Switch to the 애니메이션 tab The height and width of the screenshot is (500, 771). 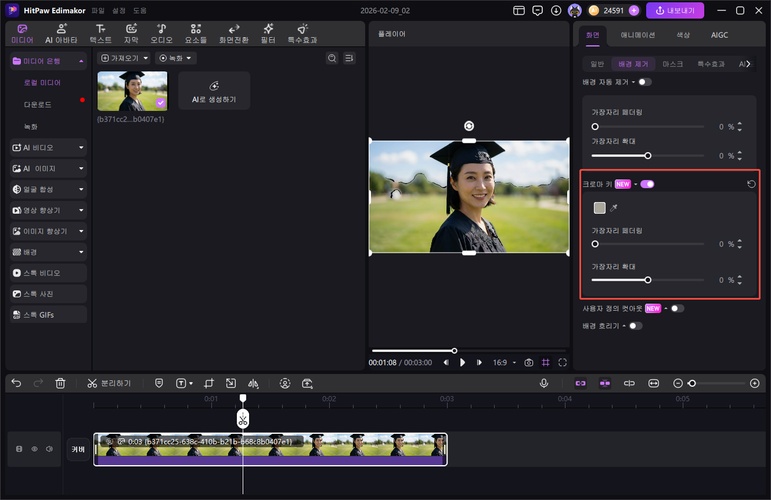click(x=638, y=34)
